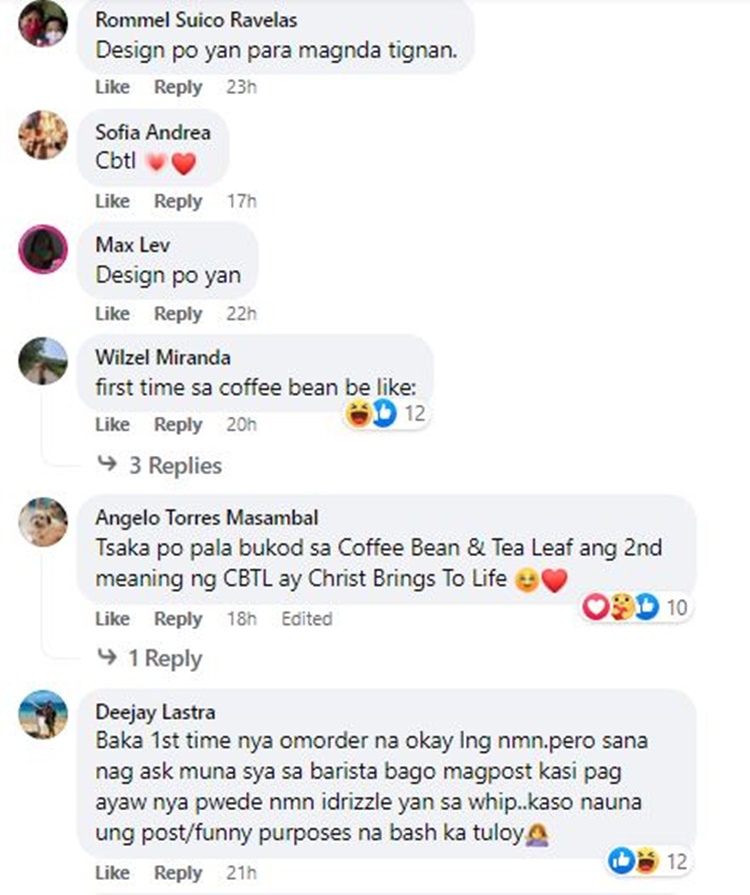Expand 3 Replies under Wilzel Miranda

pos(159,465)
